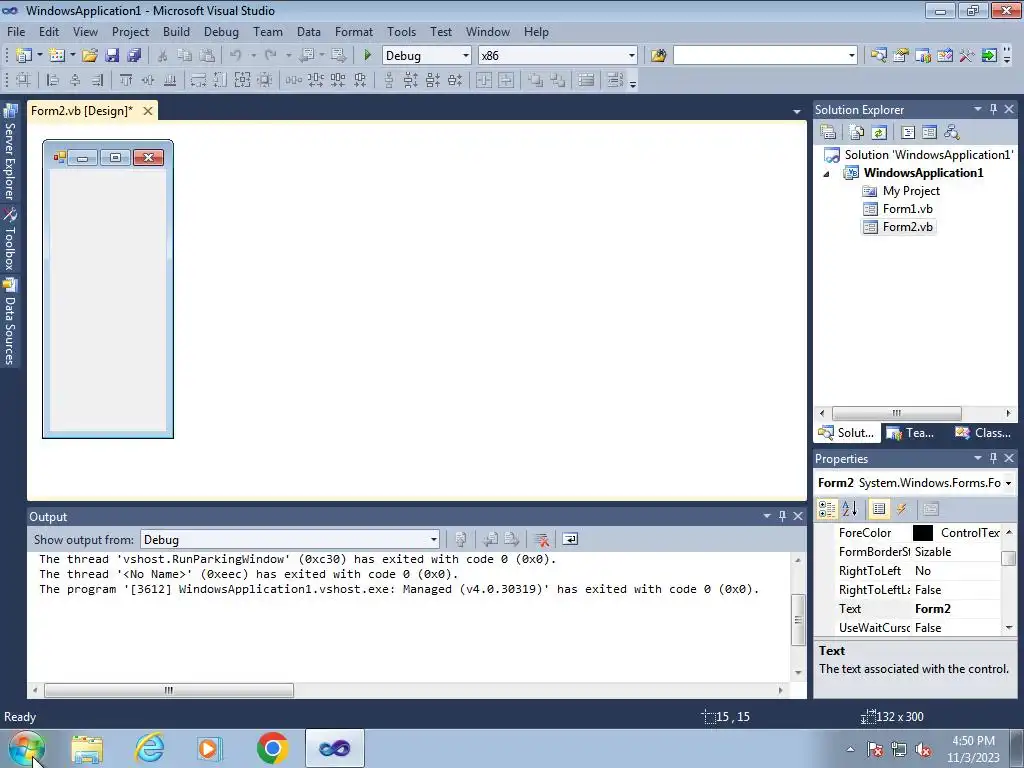Open the Data Sources side tab
This screenshot has width=1024, height=768.
[10, 322]
